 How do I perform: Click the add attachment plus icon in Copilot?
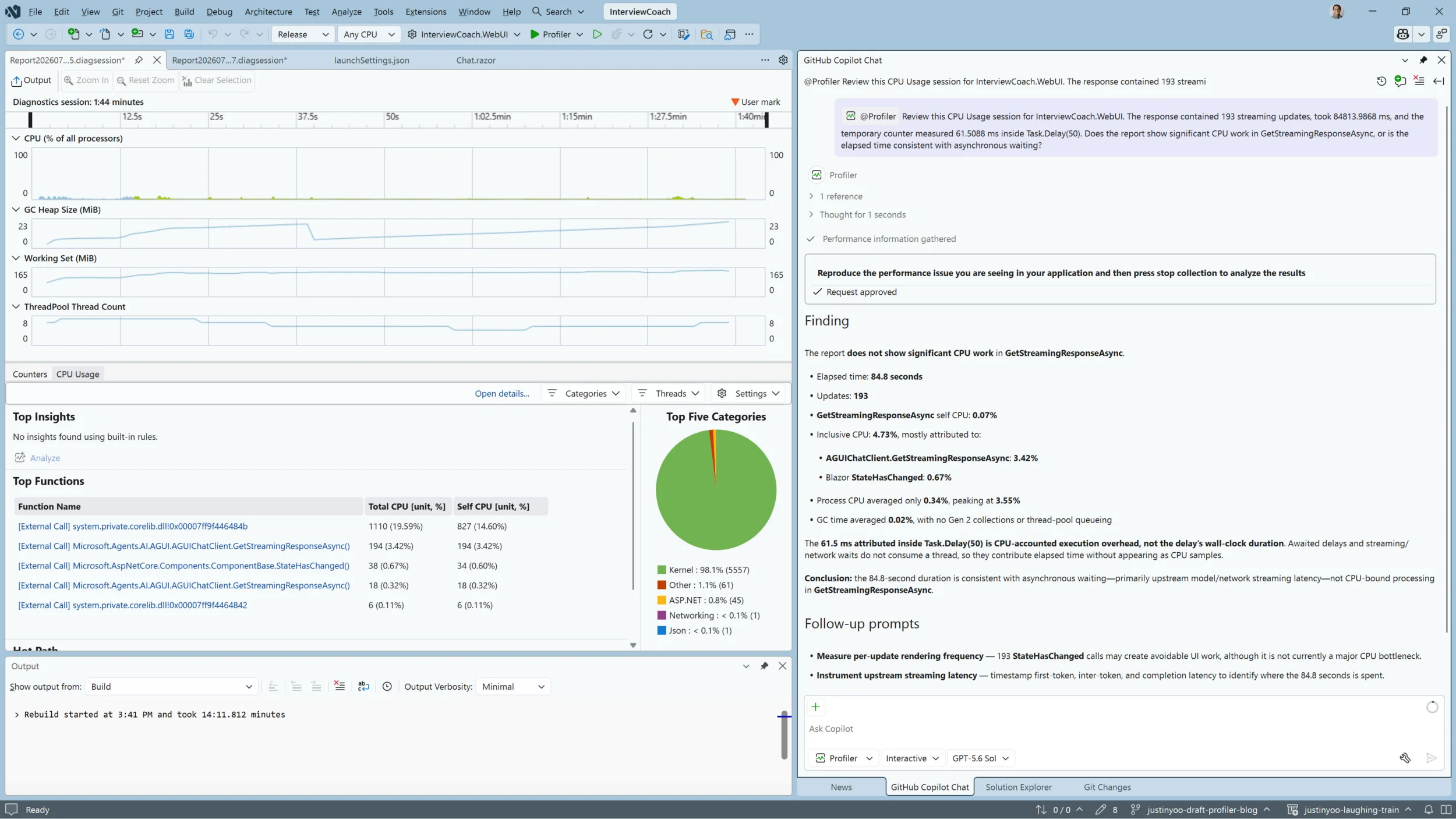(x=815, y=707)
